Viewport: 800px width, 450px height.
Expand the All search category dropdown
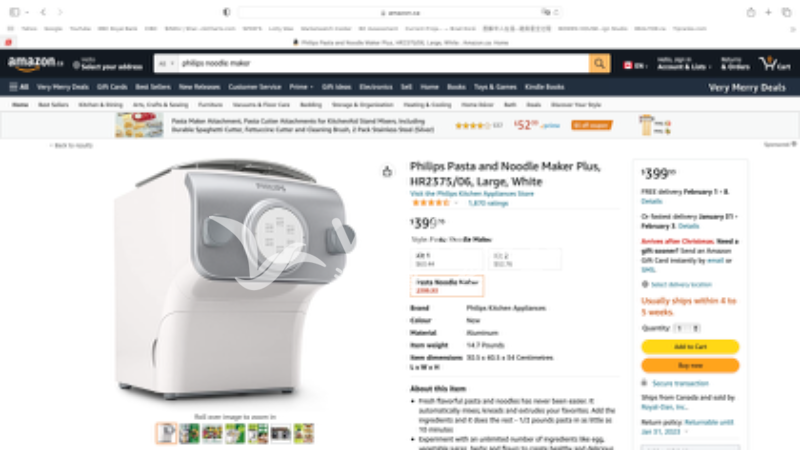166,63
